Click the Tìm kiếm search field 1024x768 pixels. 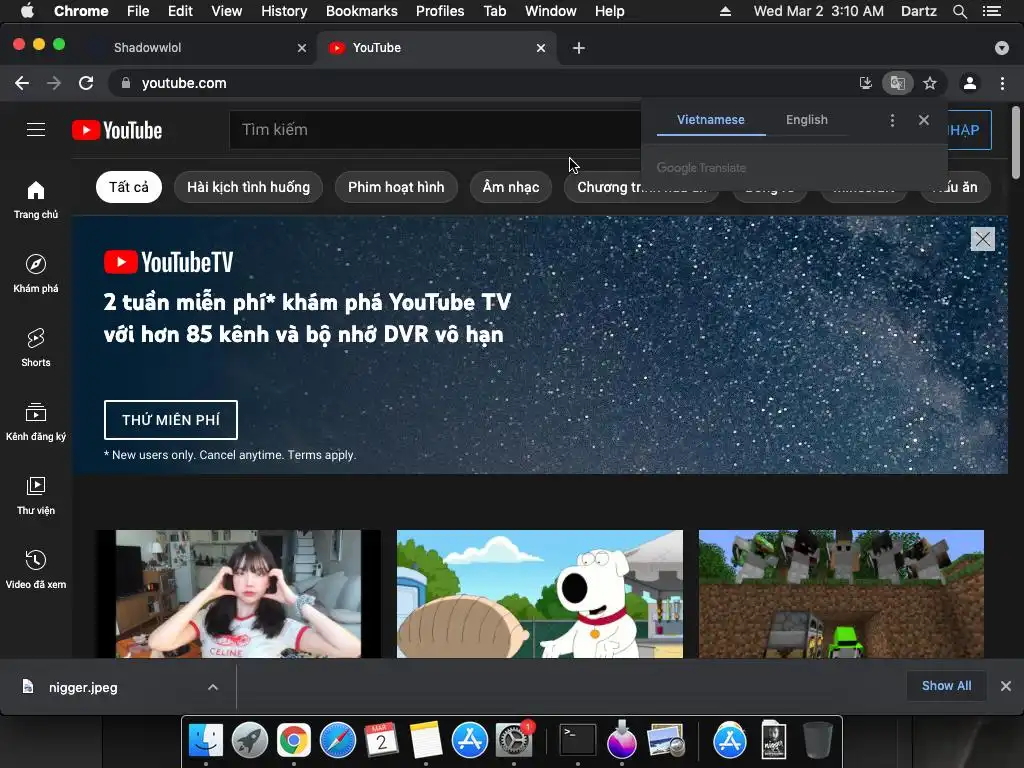click(434, 130)
